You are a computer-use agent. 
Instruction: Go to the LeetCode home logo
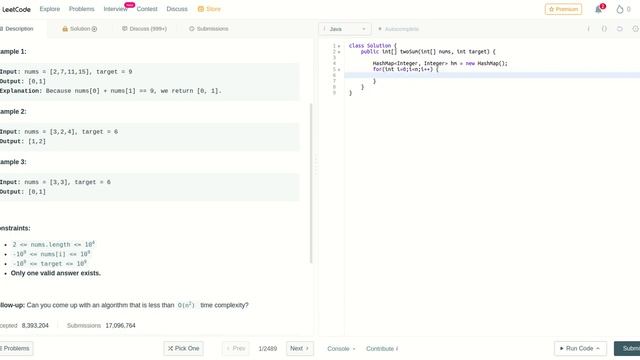coord(16,9)
